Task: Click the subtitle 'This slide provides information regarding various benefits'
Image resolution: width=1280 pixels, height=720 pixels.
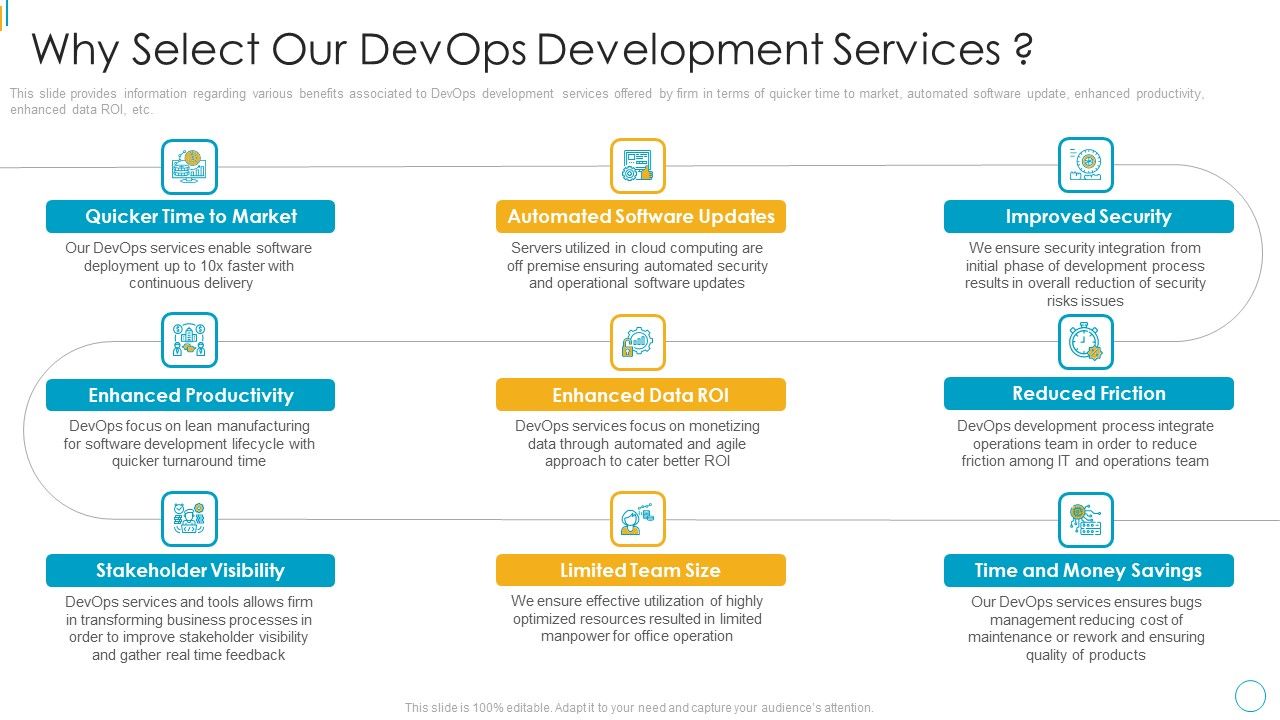Action: point(607,101)
